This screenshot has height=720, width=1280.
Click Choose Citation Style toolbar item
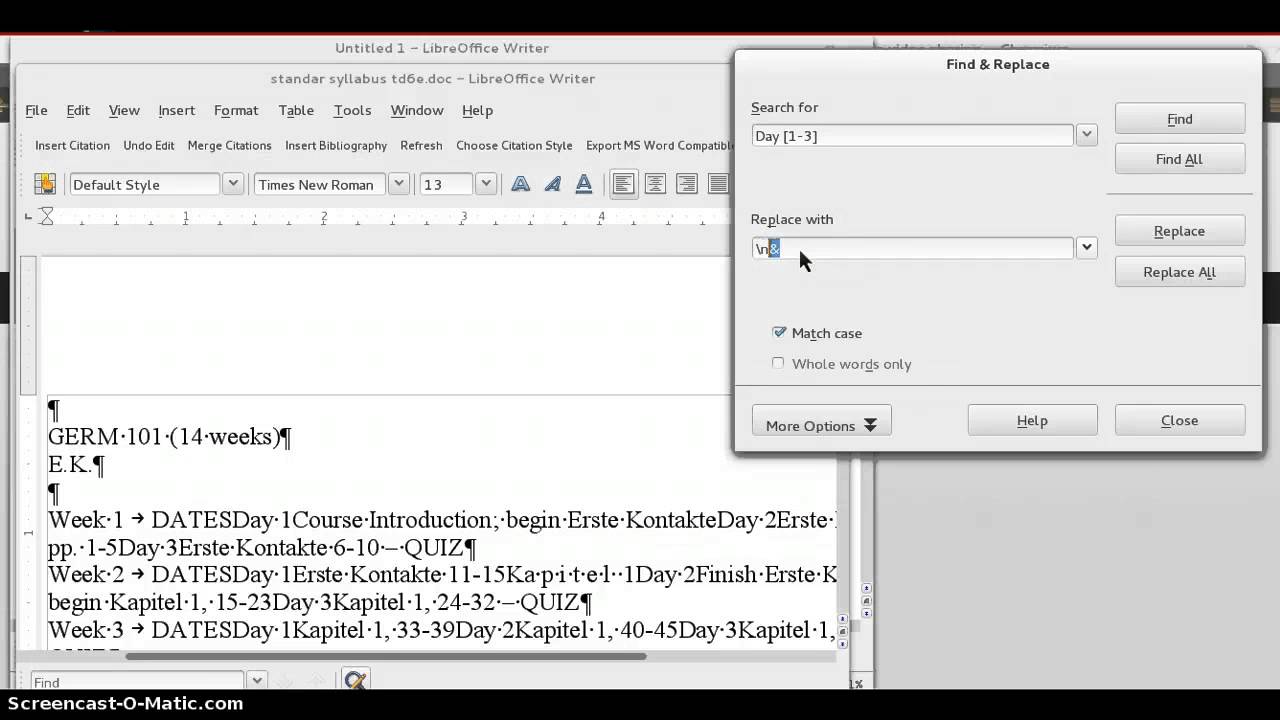[x=514, y=145]
